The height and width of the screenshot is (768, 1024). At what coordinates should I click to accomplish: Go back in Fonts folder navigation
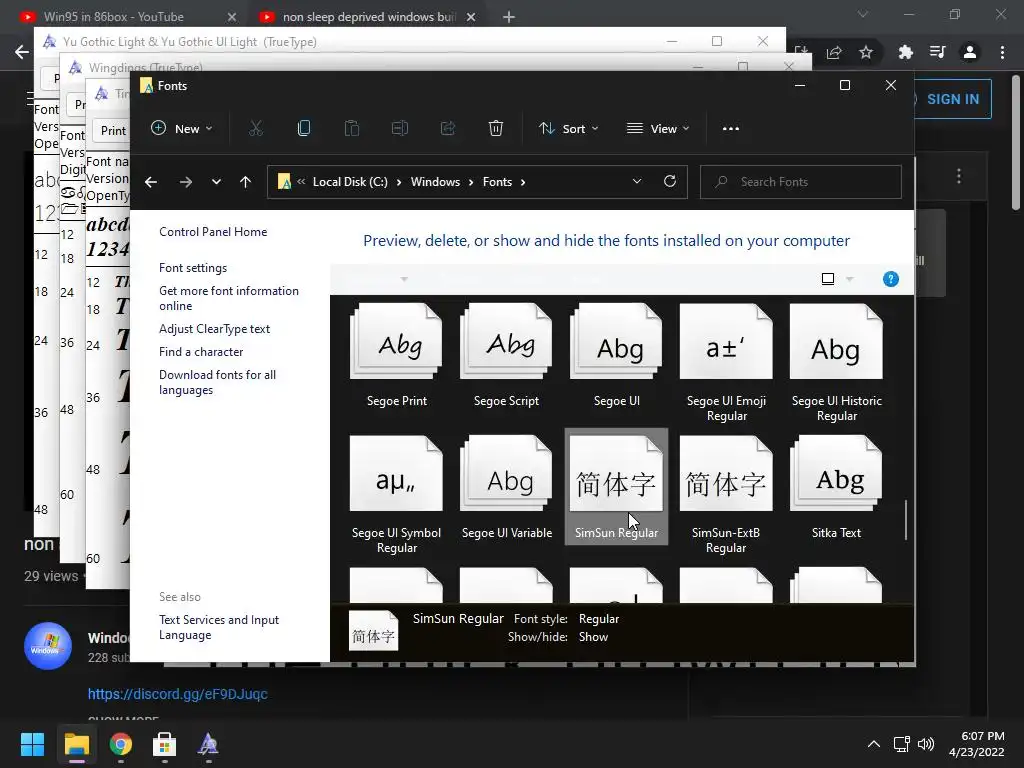click(x=151, y=182)
